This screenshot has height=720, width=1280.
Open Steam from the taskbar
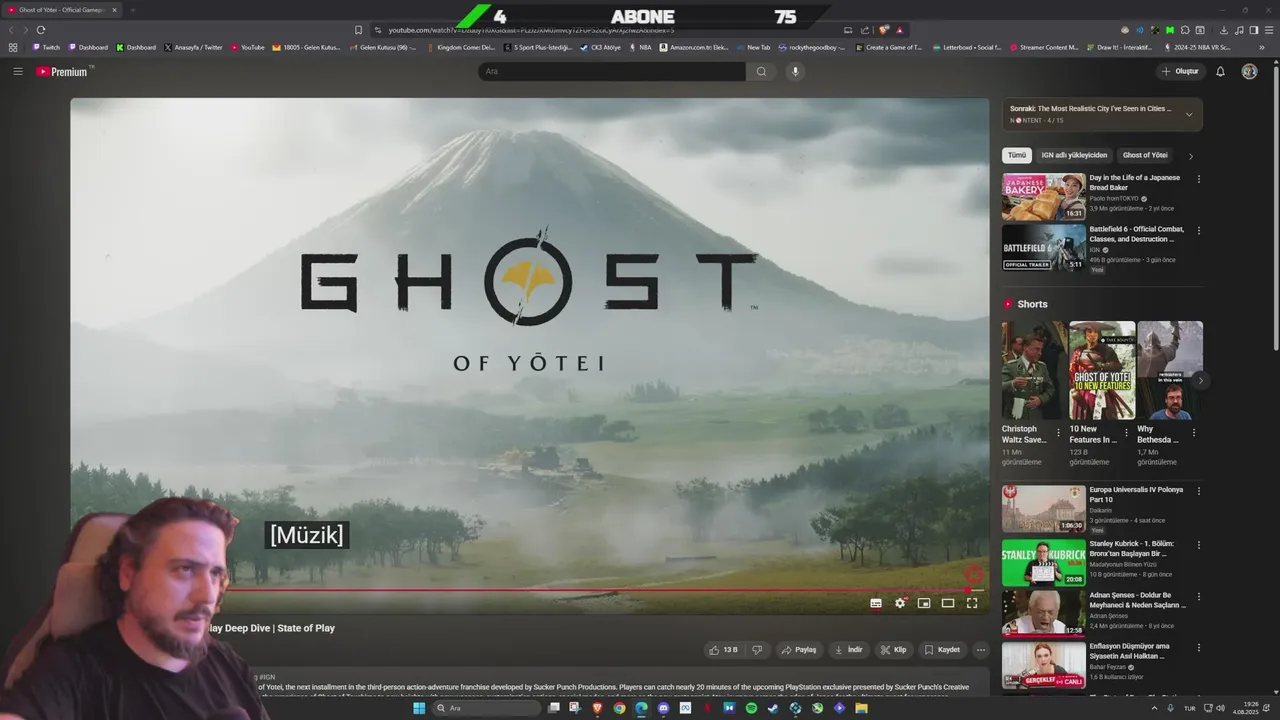click(773, 708)
